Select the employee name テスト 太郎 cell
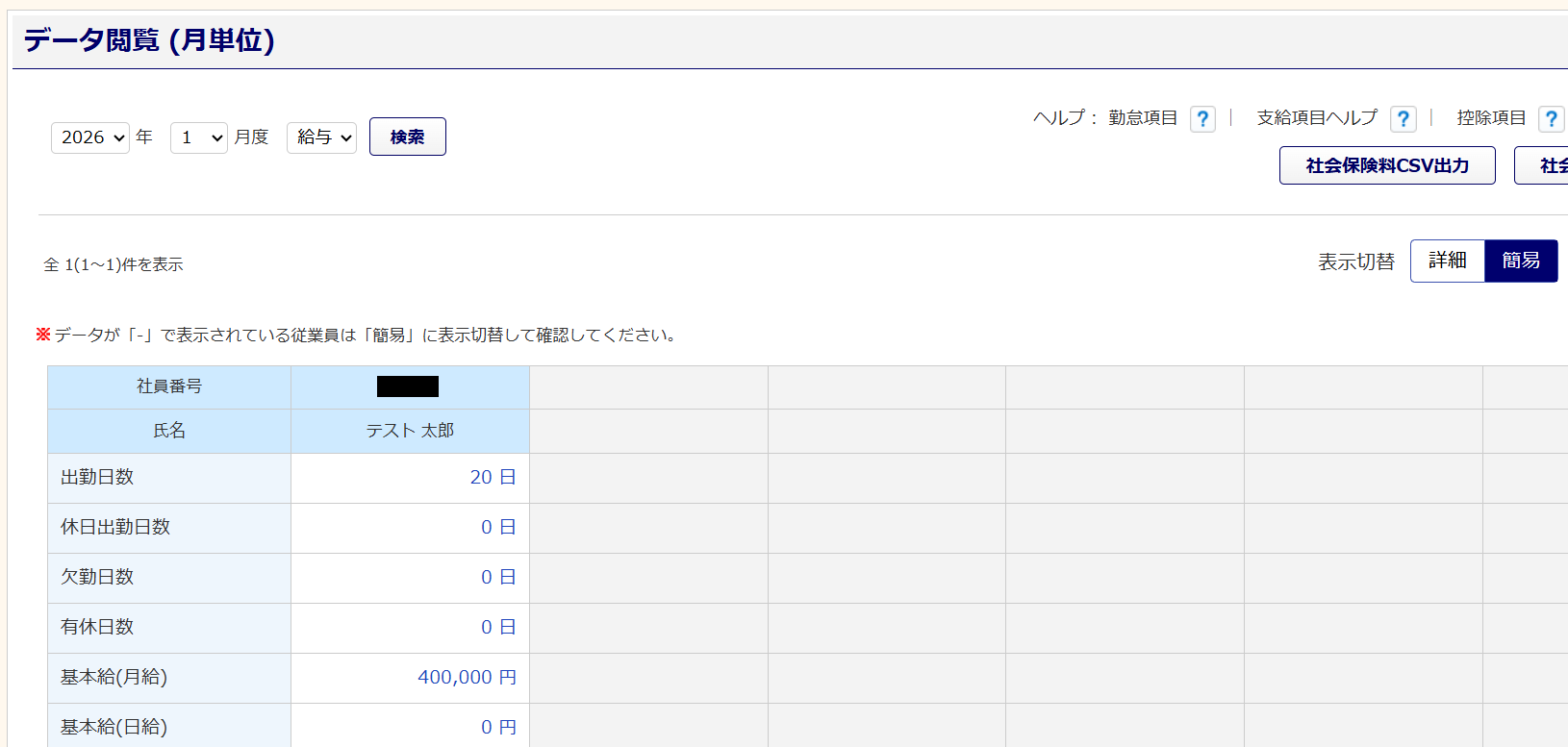Screen dimensions: 1568x747 [410, 431]
